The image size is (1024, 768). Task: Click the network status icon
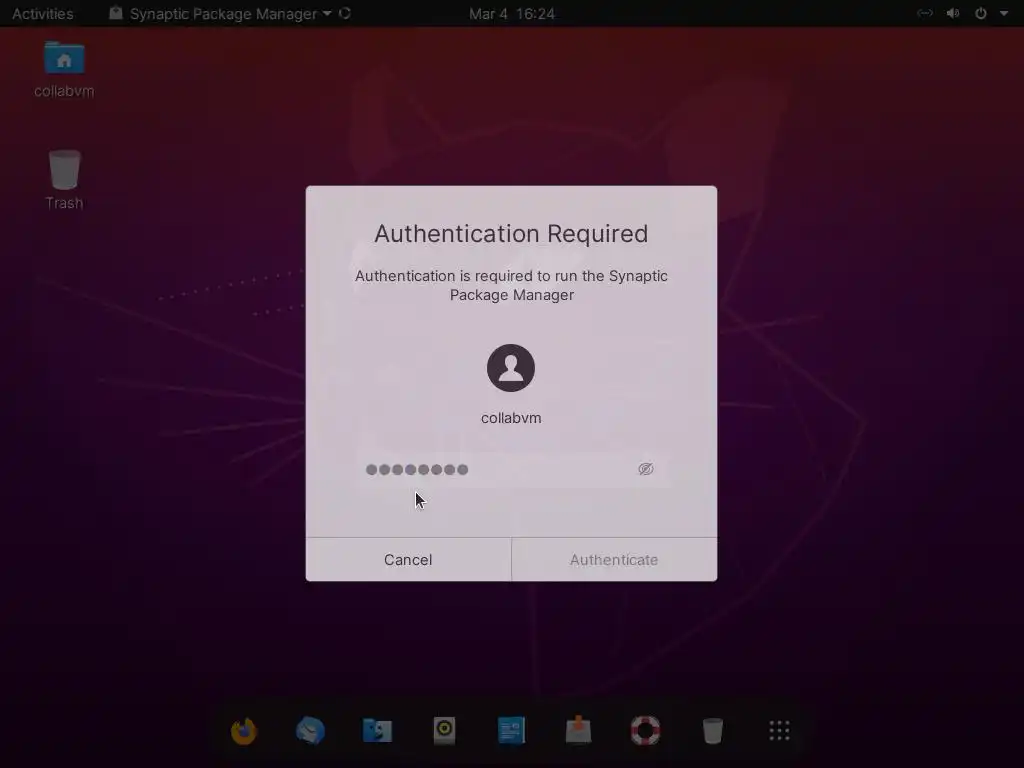pos(925,13)
